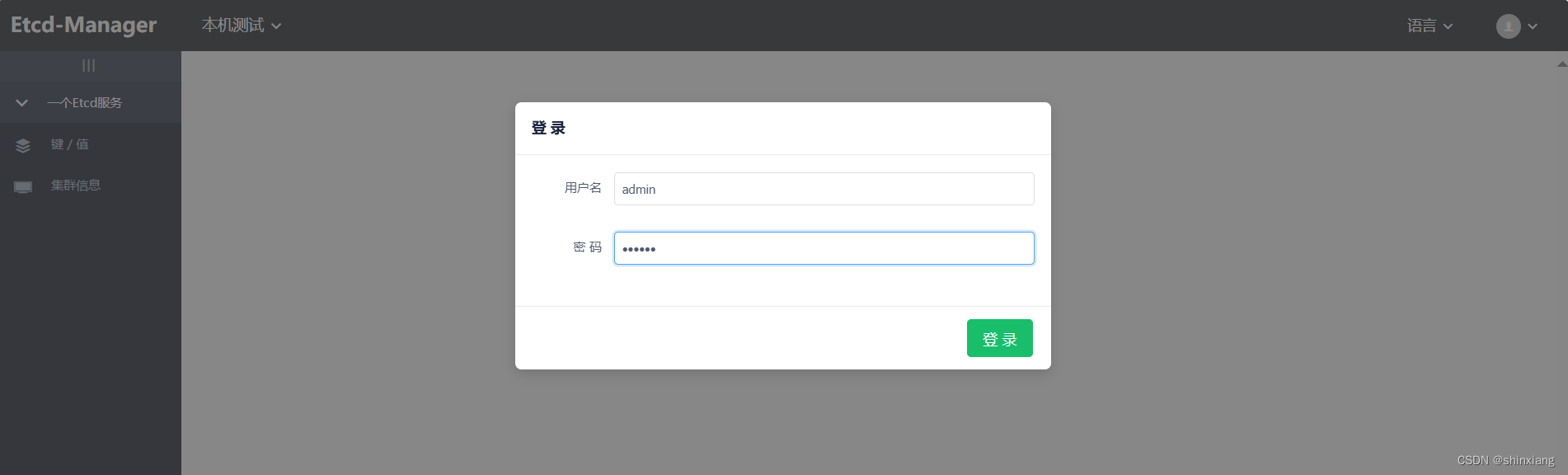
Task: Focus the 用户名 input with admin
Action: [824, 189]
